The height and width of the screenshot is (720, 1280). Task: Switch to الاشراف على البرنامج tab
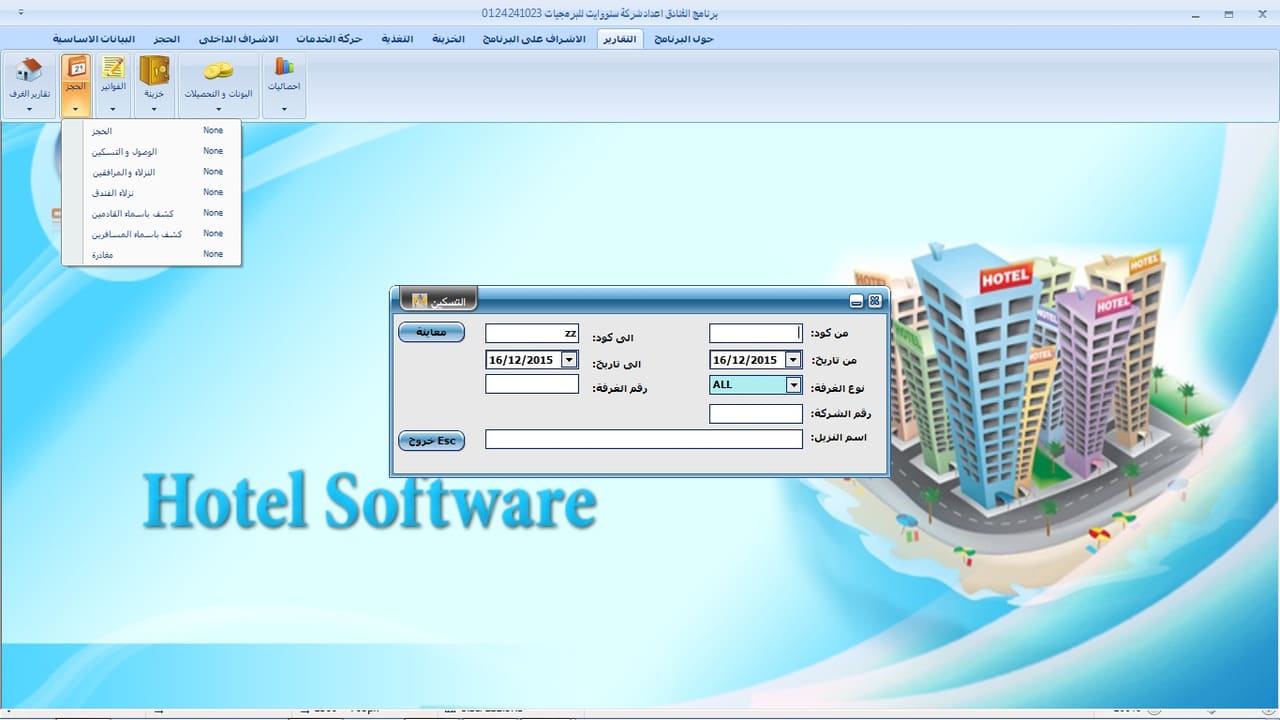(x=534, y=38)
